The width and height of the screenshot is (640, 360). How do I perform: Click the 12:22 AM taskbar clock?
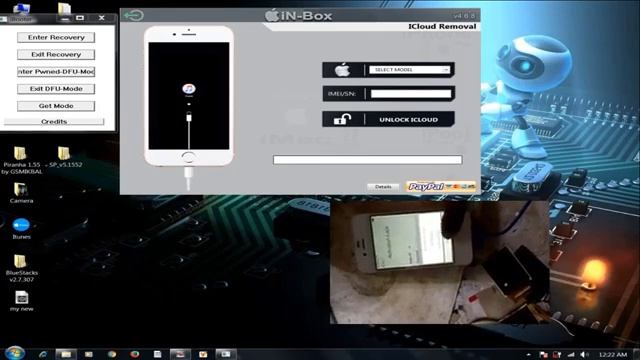[x=613, y=354]
